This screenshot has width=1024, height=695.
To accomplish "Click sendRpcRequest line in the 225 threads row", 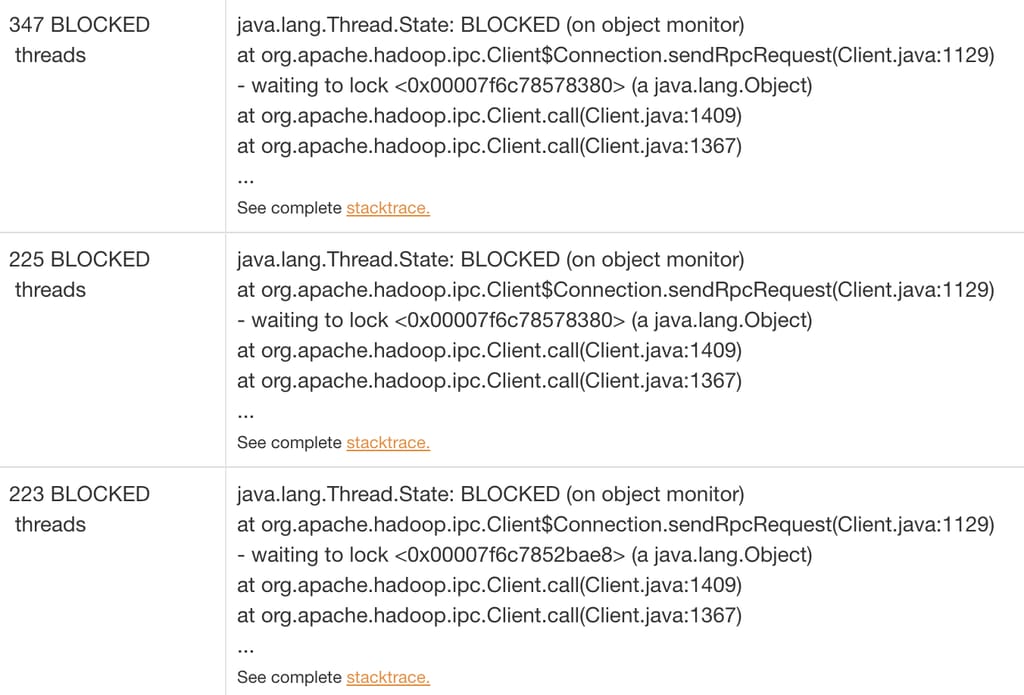I will (615, 290).
